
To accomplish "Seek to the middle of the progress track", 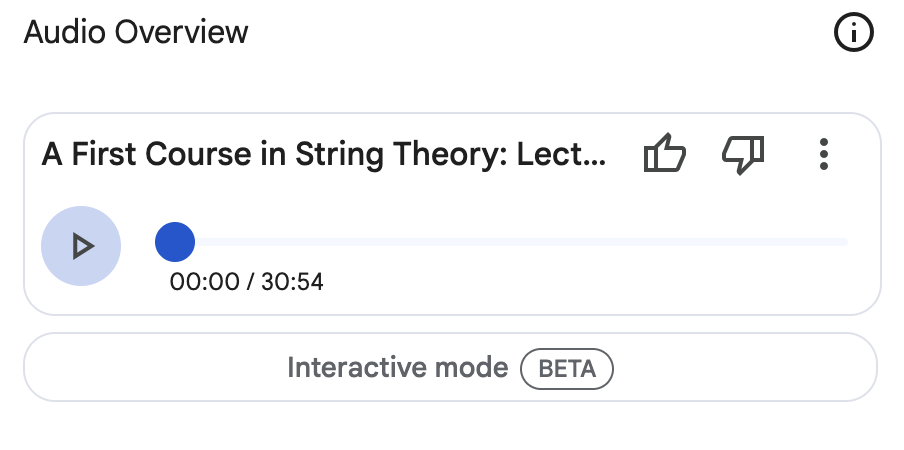I will [x=511, y=242].
